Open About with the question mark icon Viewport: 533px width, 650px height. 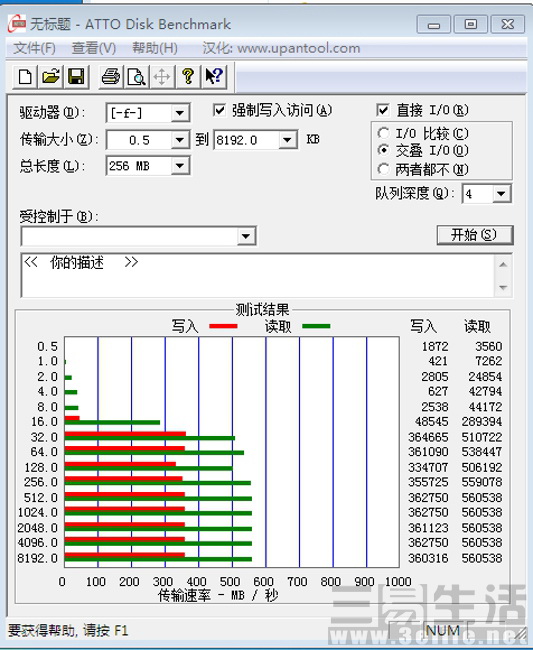point(188,77)
